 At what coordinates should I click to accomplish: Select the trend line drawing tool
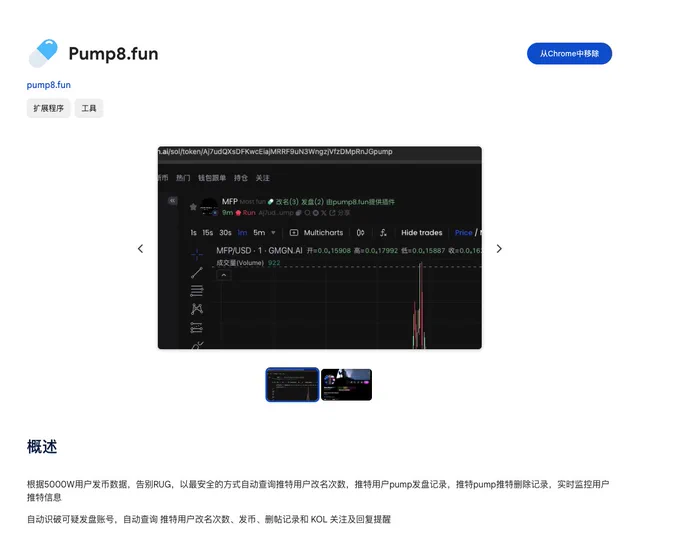(197, 272)
